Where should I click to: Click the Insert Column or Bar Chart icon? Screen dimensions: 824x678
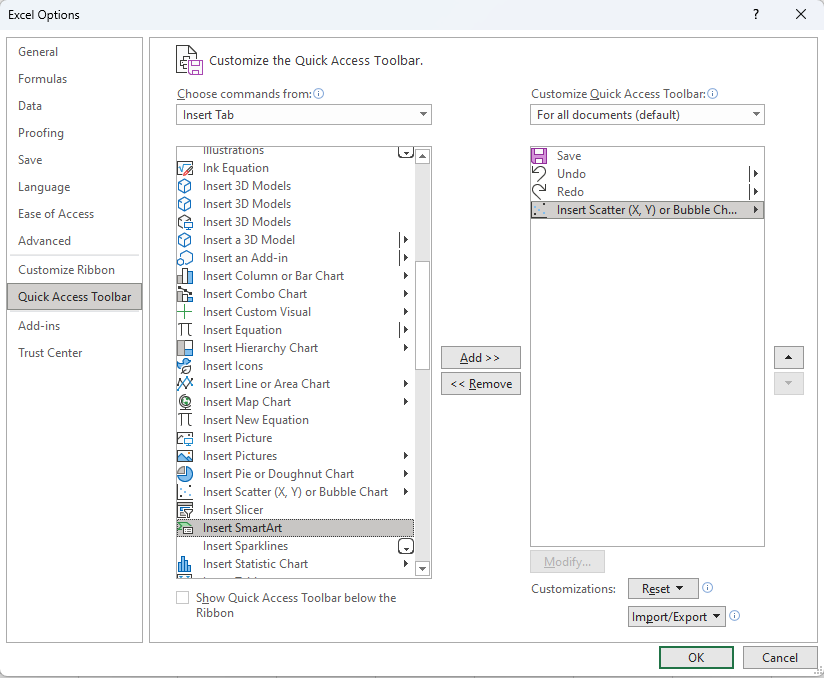click(185, 276)
